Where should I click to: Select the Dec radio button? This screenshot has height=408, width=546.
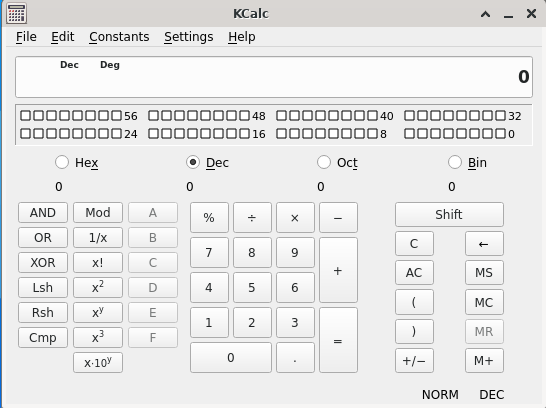click(x=193, y=162)
